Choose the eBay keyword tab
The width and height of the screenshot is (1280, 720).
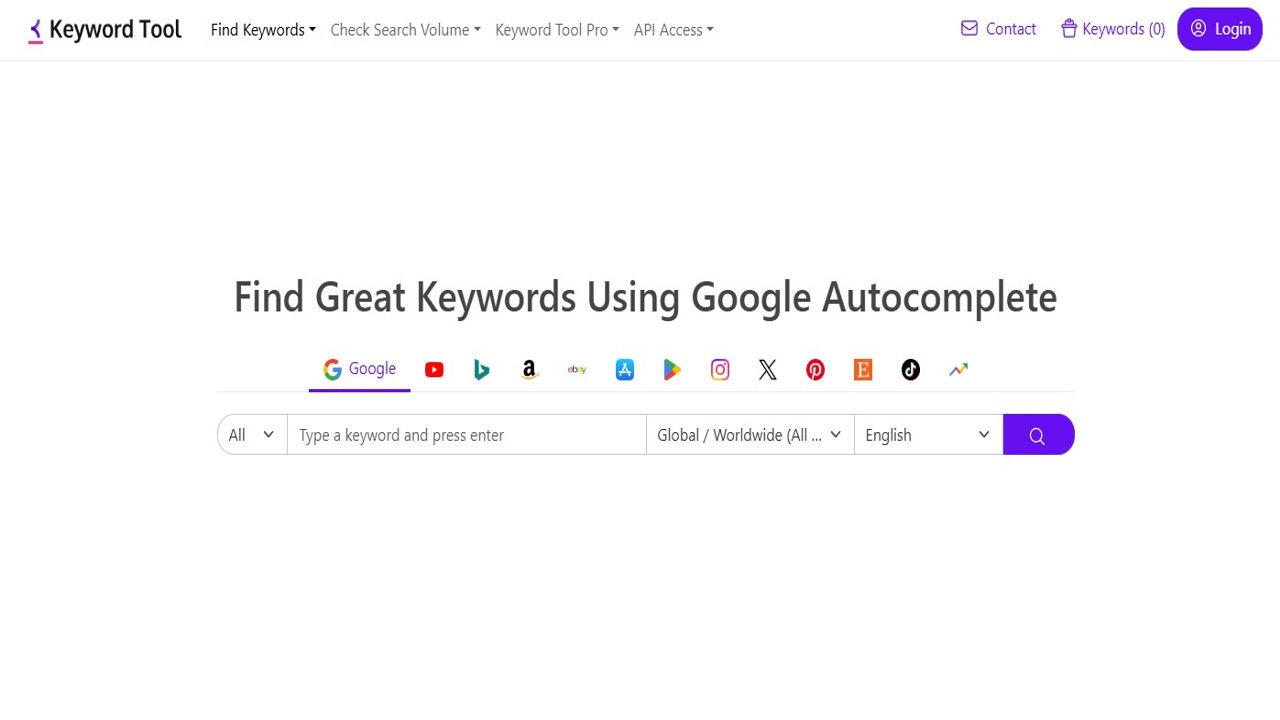tap(577, 370)
